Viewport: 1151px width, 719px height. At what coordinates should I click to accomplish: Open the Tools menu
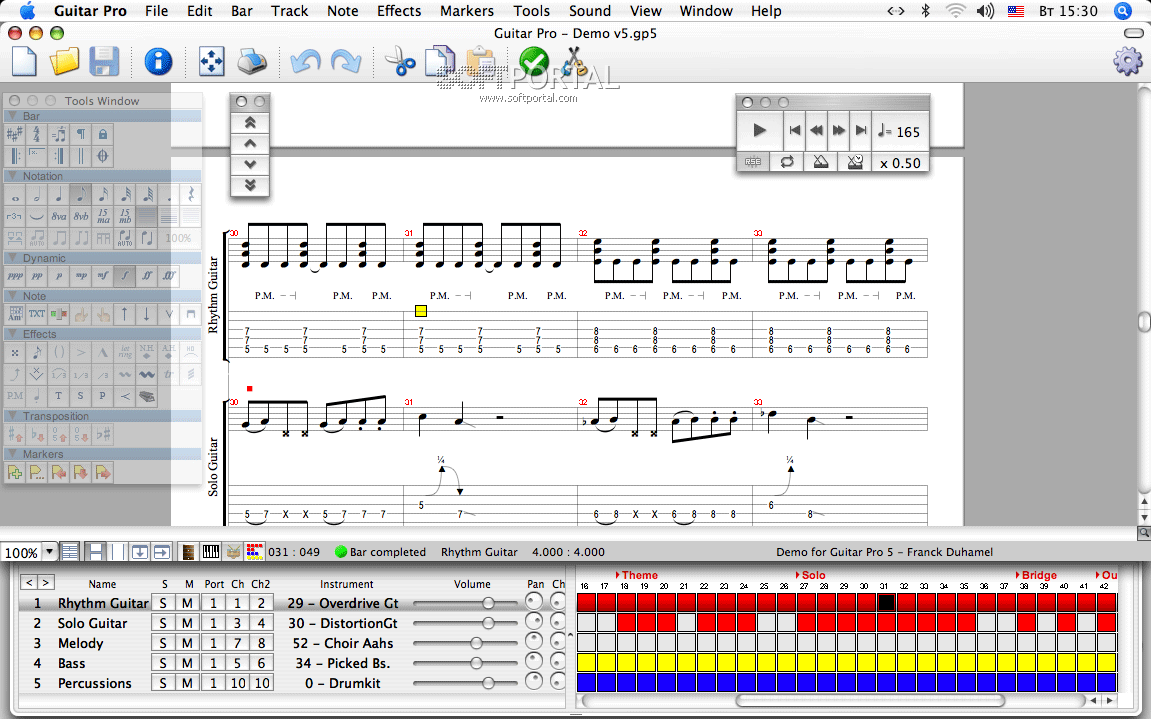(531, 11)
